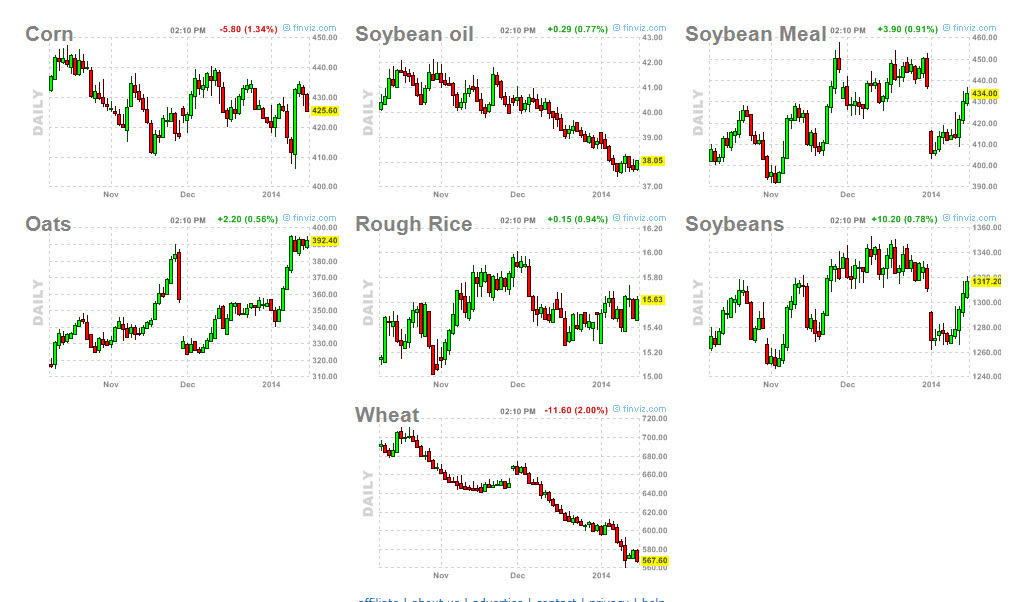The height and width of the screenshot is (602, 1028).
Task: Click the finviz logo icon above Soybean Meal chart
Action: click(x=946, y=29)
